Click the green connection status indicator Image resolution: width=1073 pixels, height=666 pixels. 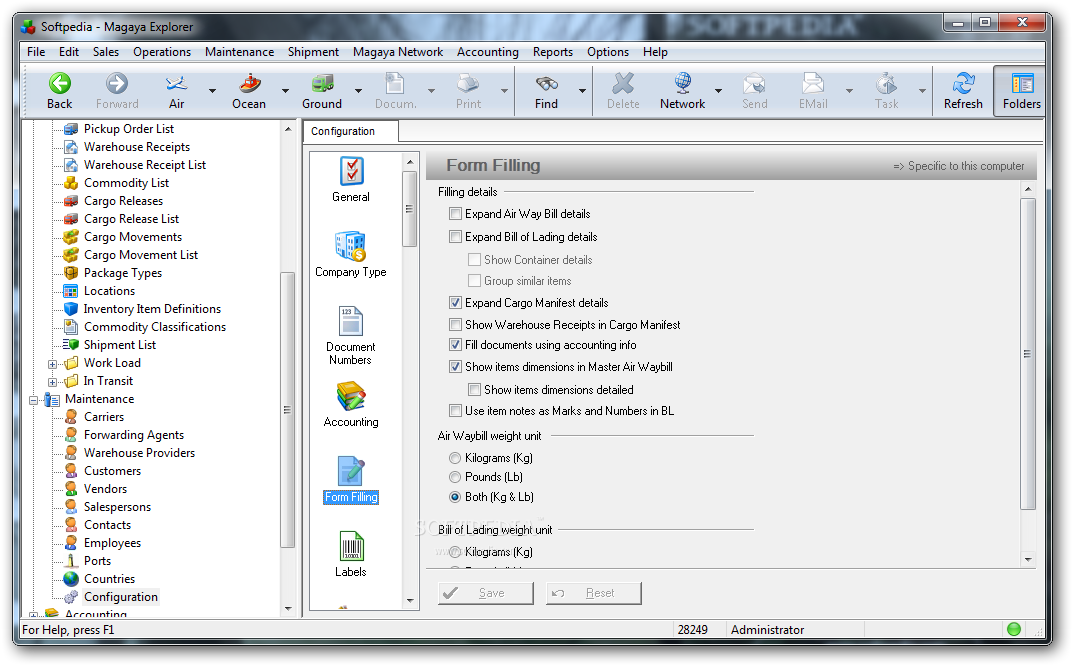(1014, 629)
